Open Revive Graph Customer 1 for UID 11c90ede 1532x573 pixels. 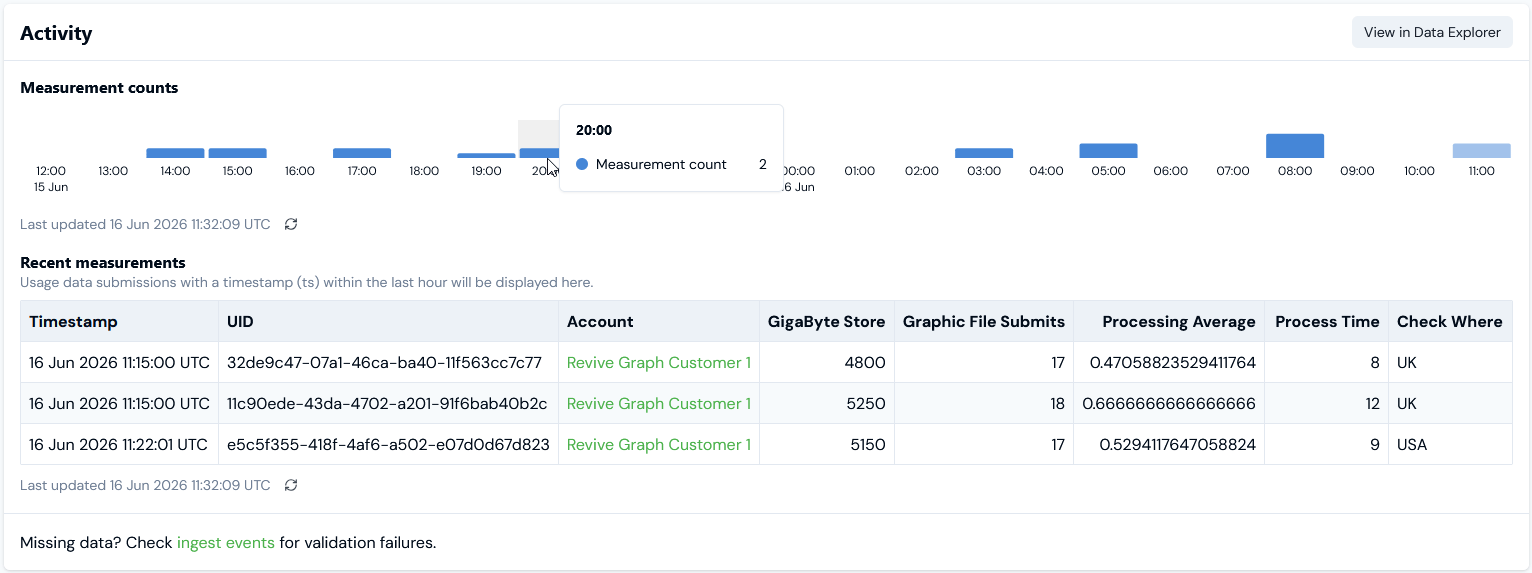tap(659, 404)
